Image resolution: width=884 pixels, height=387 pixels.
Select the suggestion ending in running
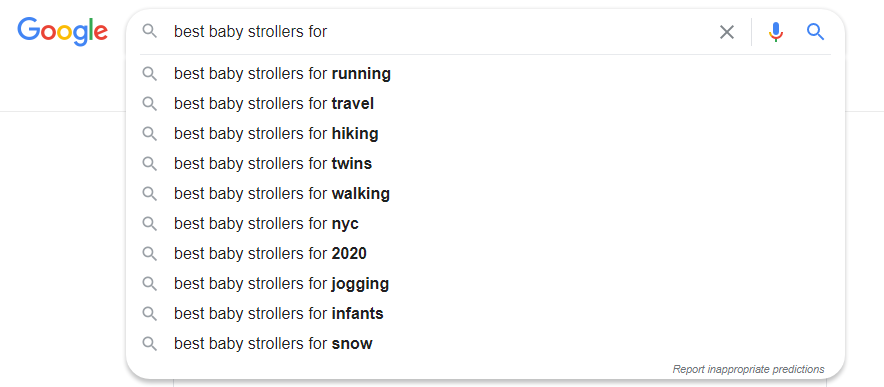coord(485,74)
